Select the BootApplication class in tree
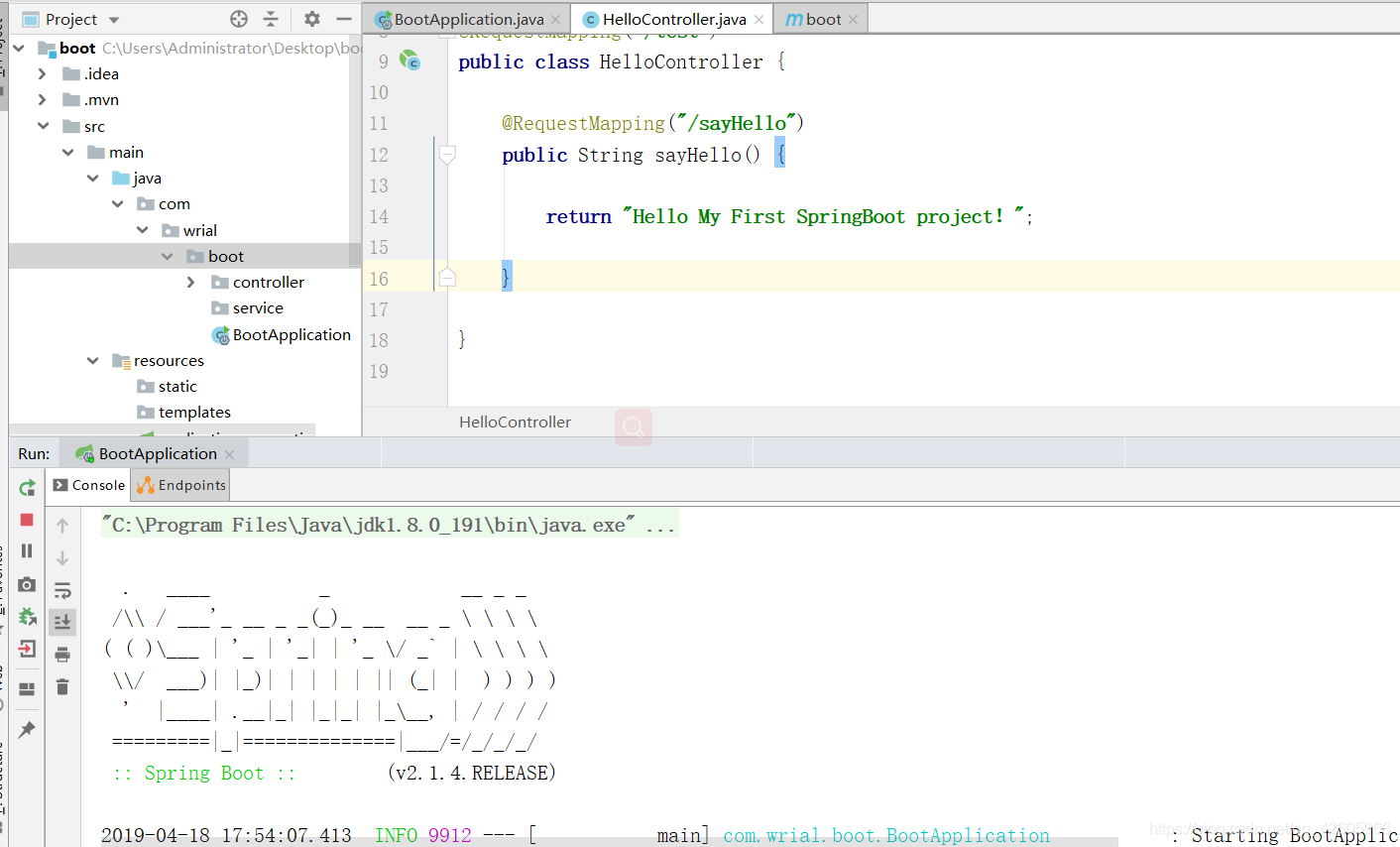 (x=282, y=334)
